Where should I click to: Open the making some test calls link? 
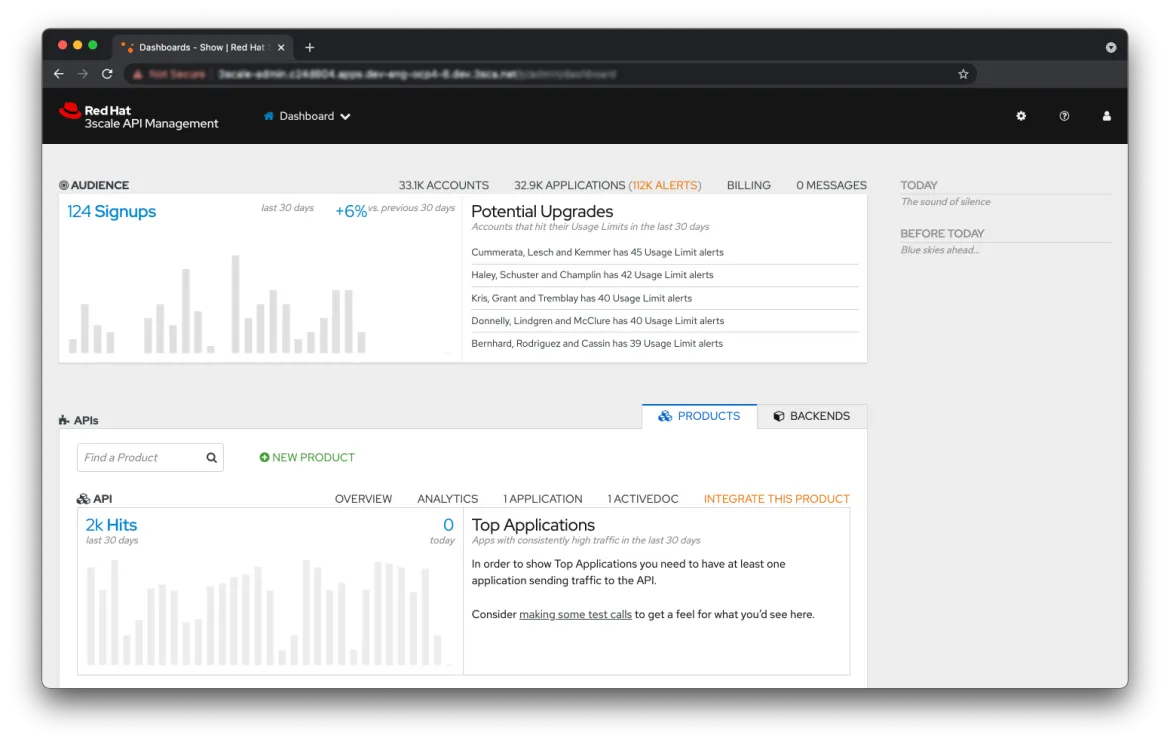[x=575, y=615]
